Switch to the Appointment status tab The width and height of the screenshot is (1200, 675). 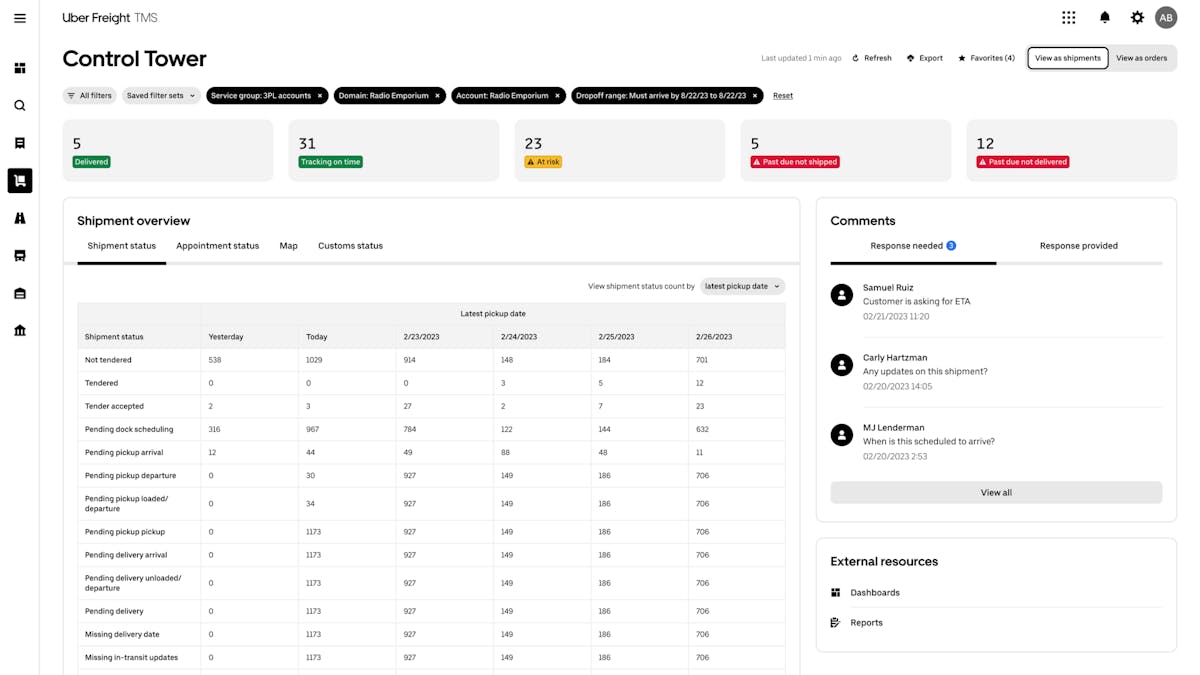tap(217, 245)
